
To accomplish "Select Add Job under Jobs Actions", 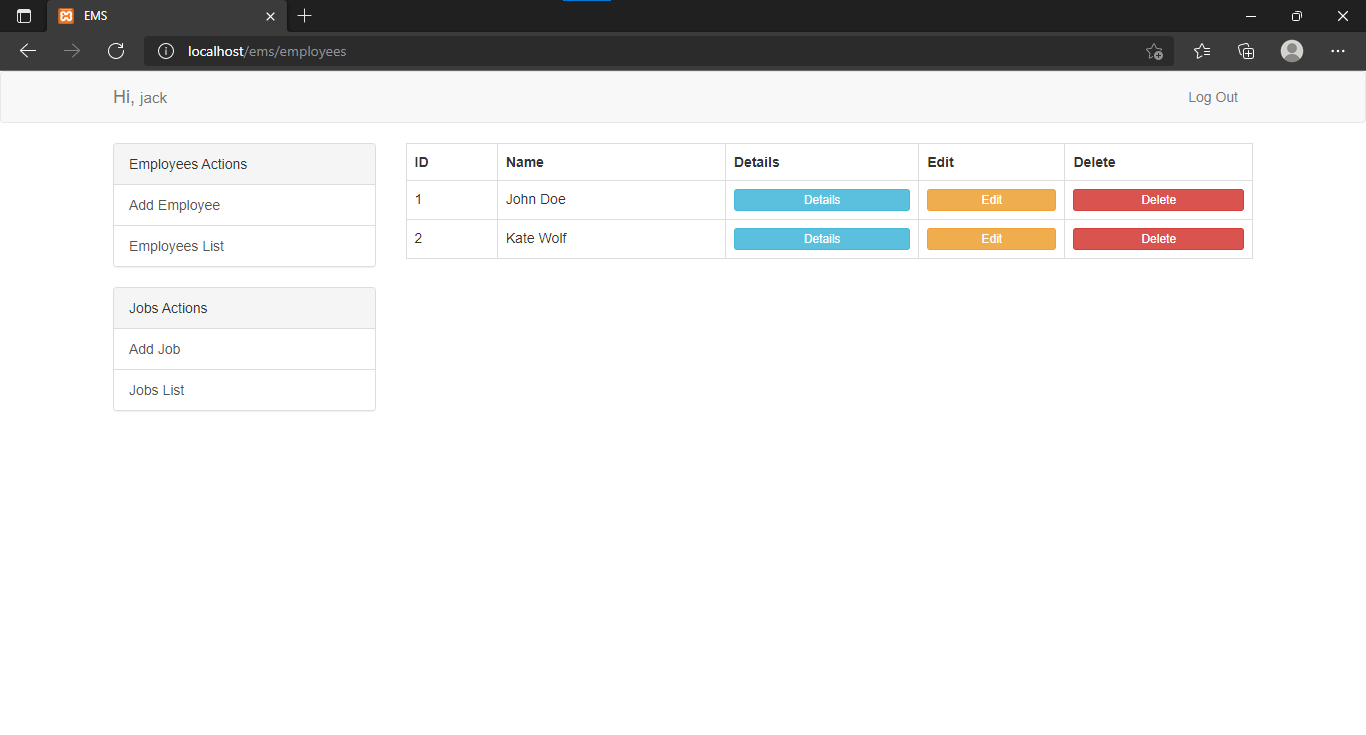I will pos(154,349).
